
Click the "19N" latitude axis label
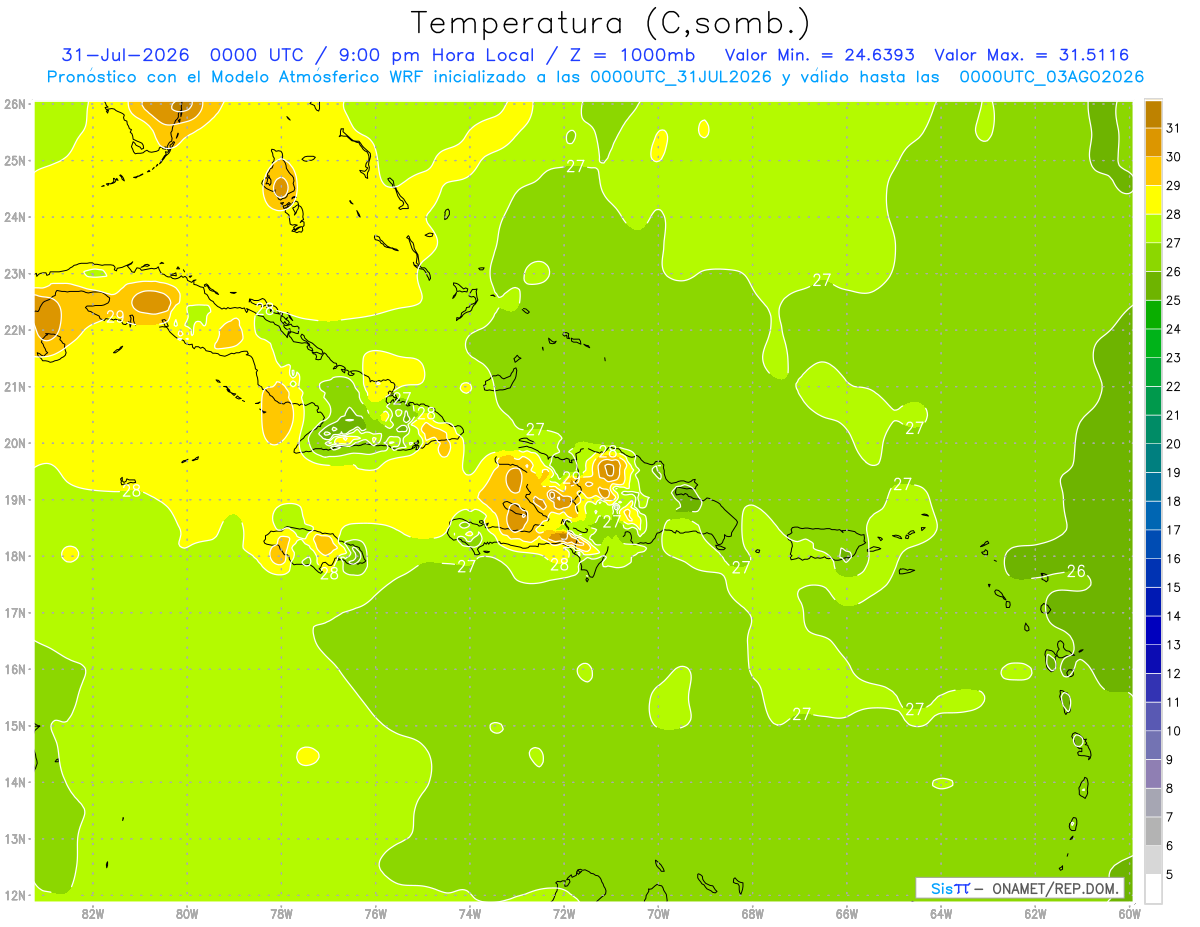coord(15,500)
